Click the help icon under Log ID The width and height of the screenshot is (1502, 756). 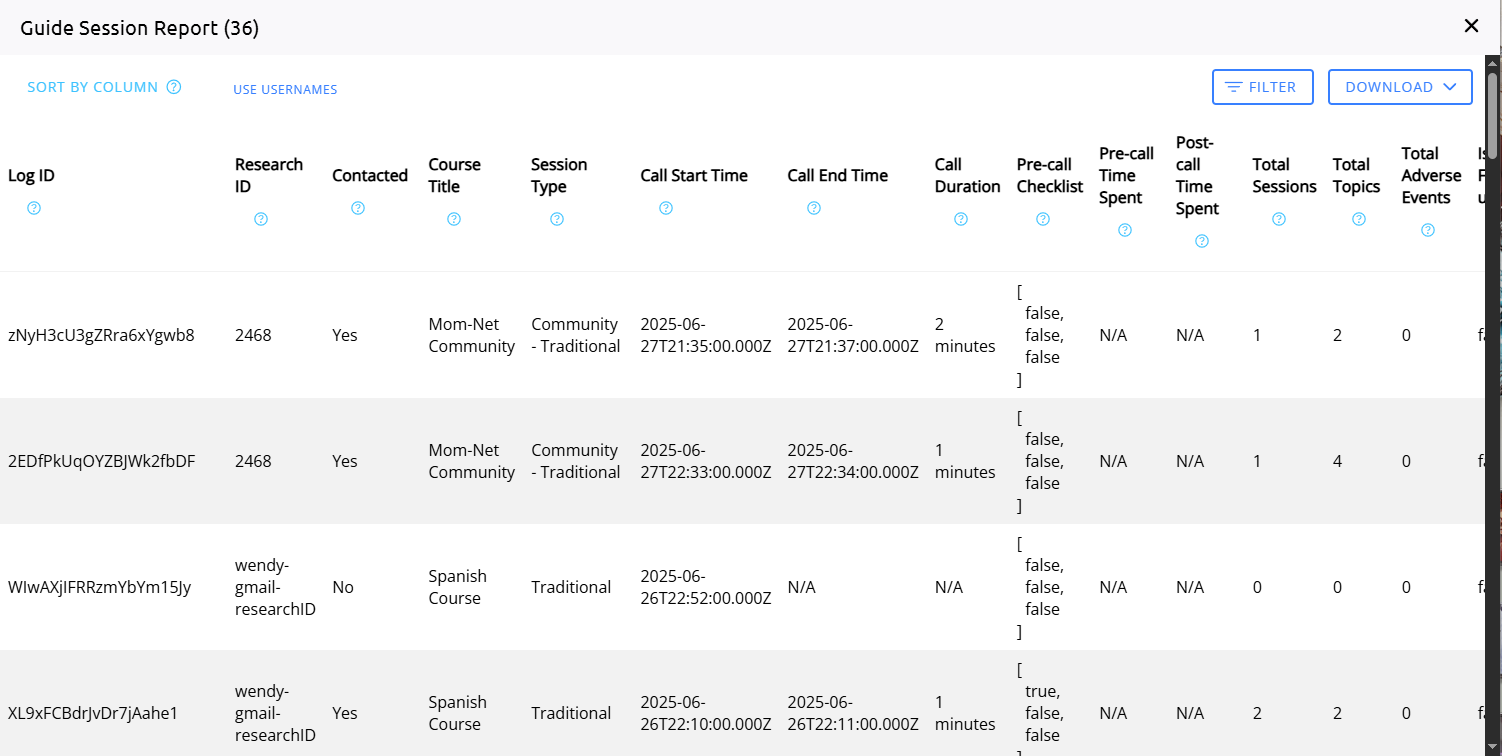34,208
